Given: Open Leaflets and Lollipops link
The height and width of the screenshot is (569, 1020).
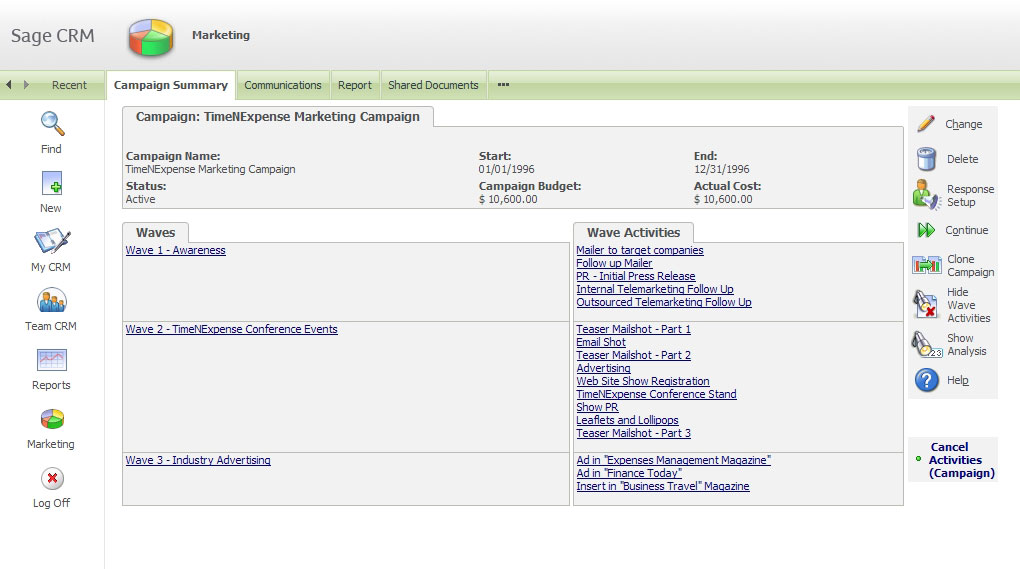Looking at the screenshot, I should pyautogui.click(x=627, y=420).
